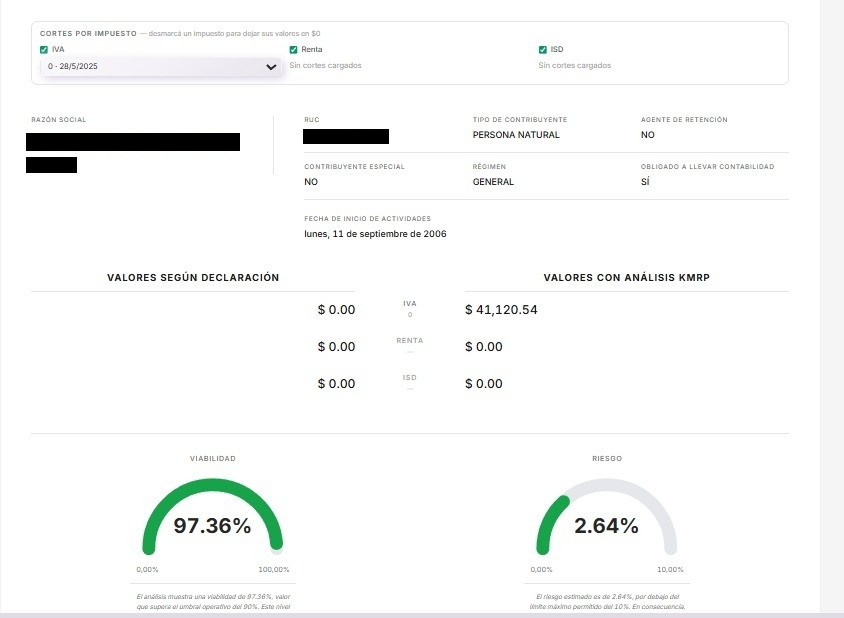The width and height of the screenshot is (844, 618).
Task: Open the IVA cut date dropdown
Action: click(161, 66)
